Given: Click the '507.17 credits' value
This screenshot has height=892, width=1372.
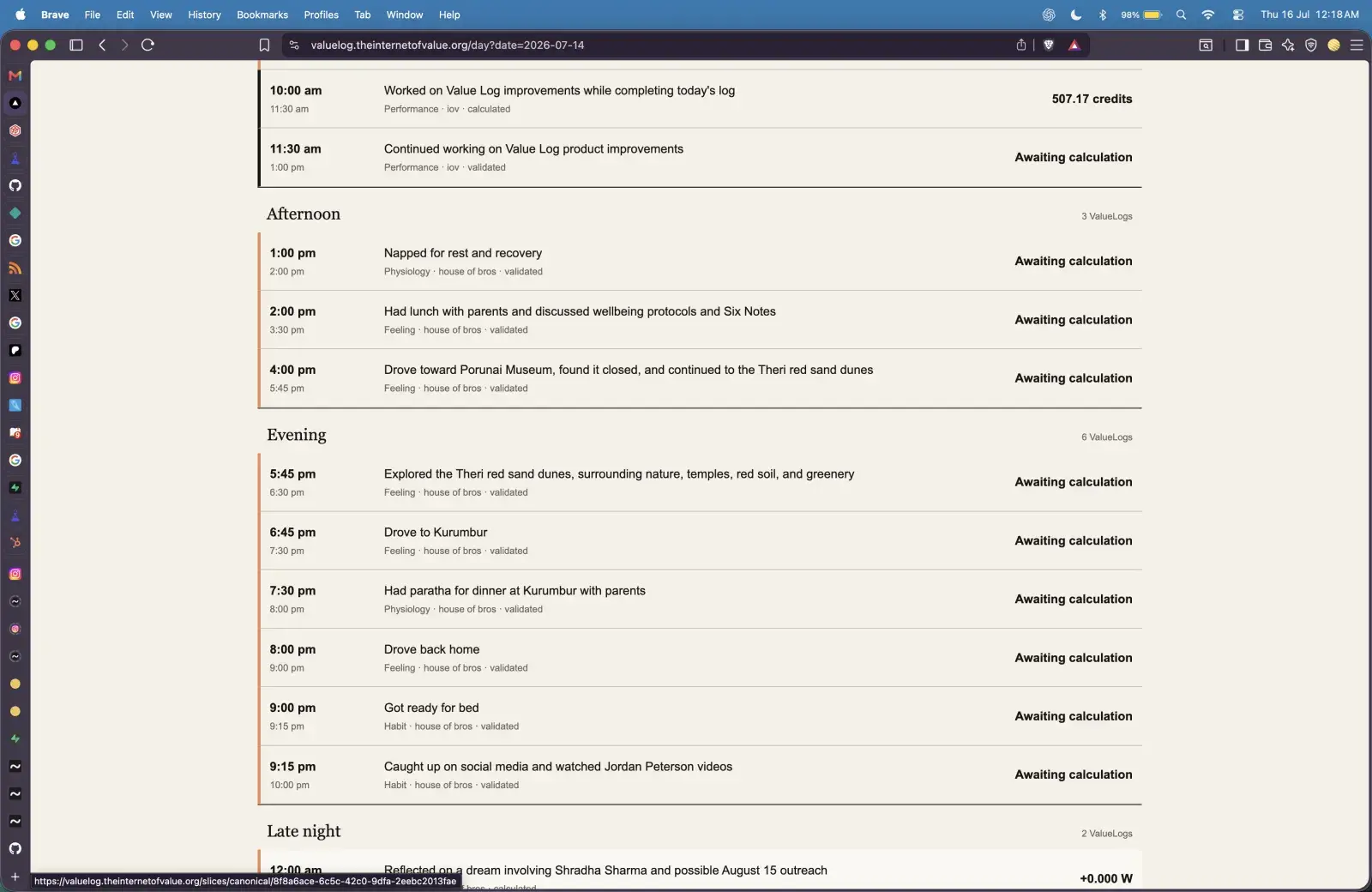Looking at the screenshot, I should 1092,99.
